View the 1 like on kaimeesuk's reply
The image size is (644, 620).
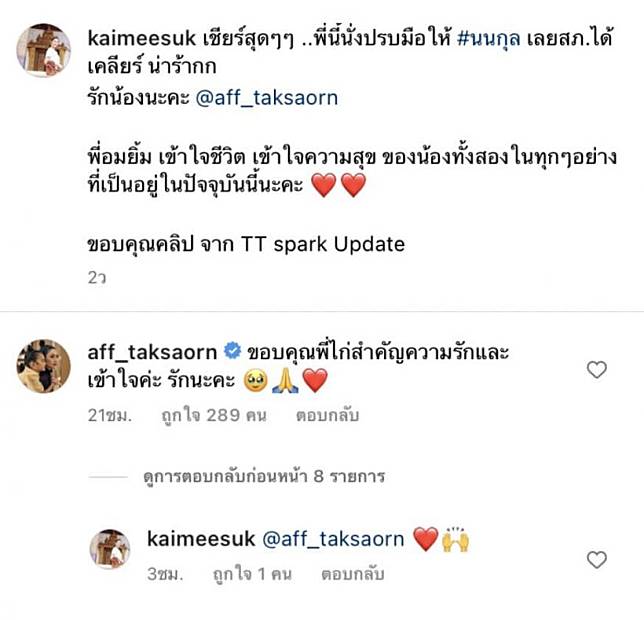252,574
